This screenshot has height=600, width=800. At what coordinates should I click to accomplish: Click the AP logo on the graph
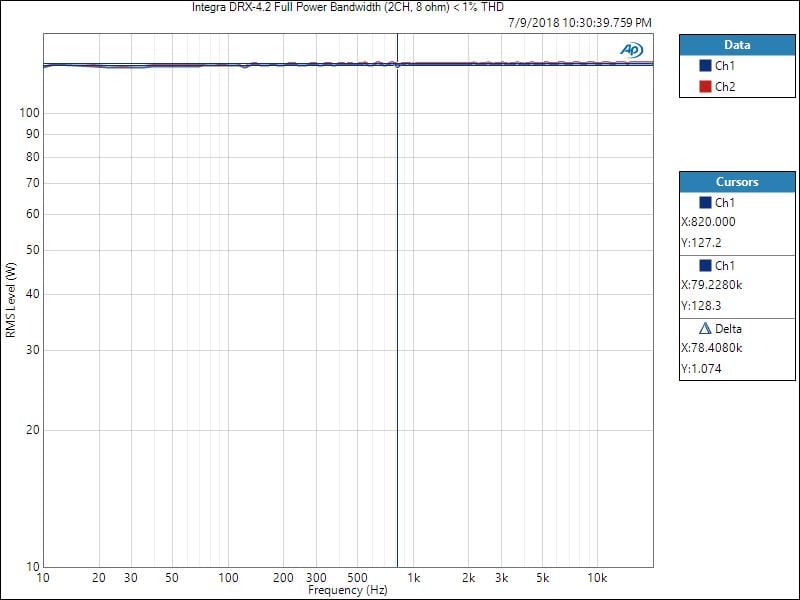(631, 49)
